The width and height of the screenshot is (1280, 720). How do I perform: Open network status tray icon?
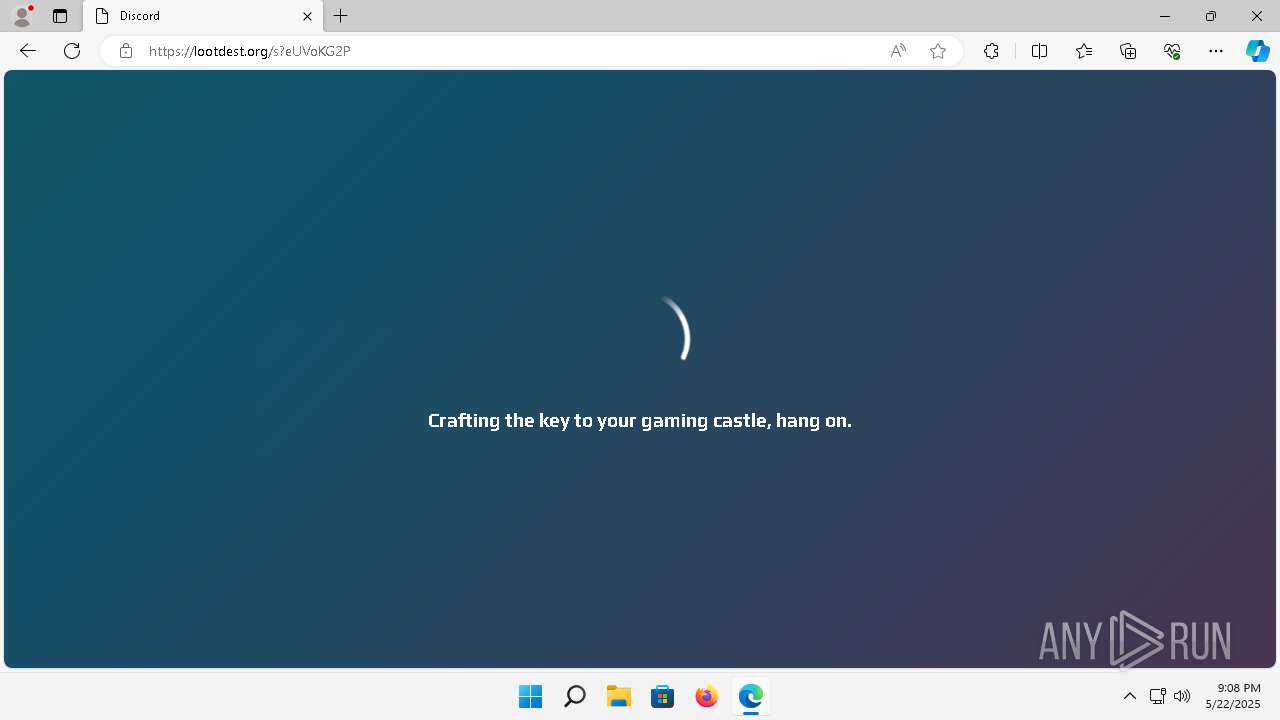point(1157,696)
